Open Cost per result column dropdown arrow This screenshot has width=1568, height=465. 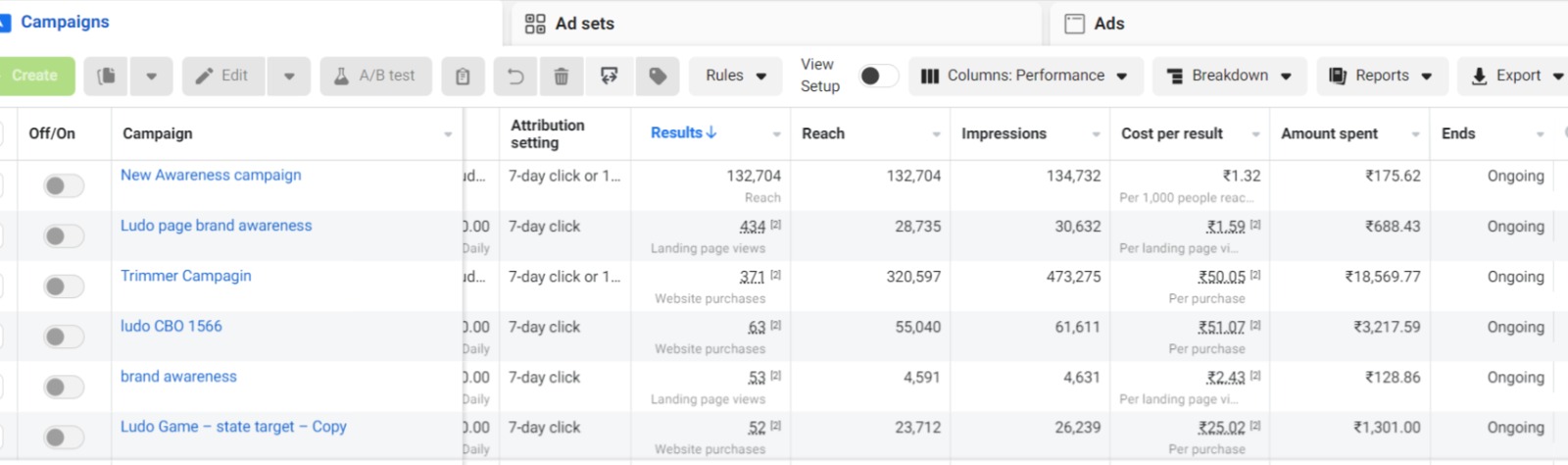coord(1255,134)
